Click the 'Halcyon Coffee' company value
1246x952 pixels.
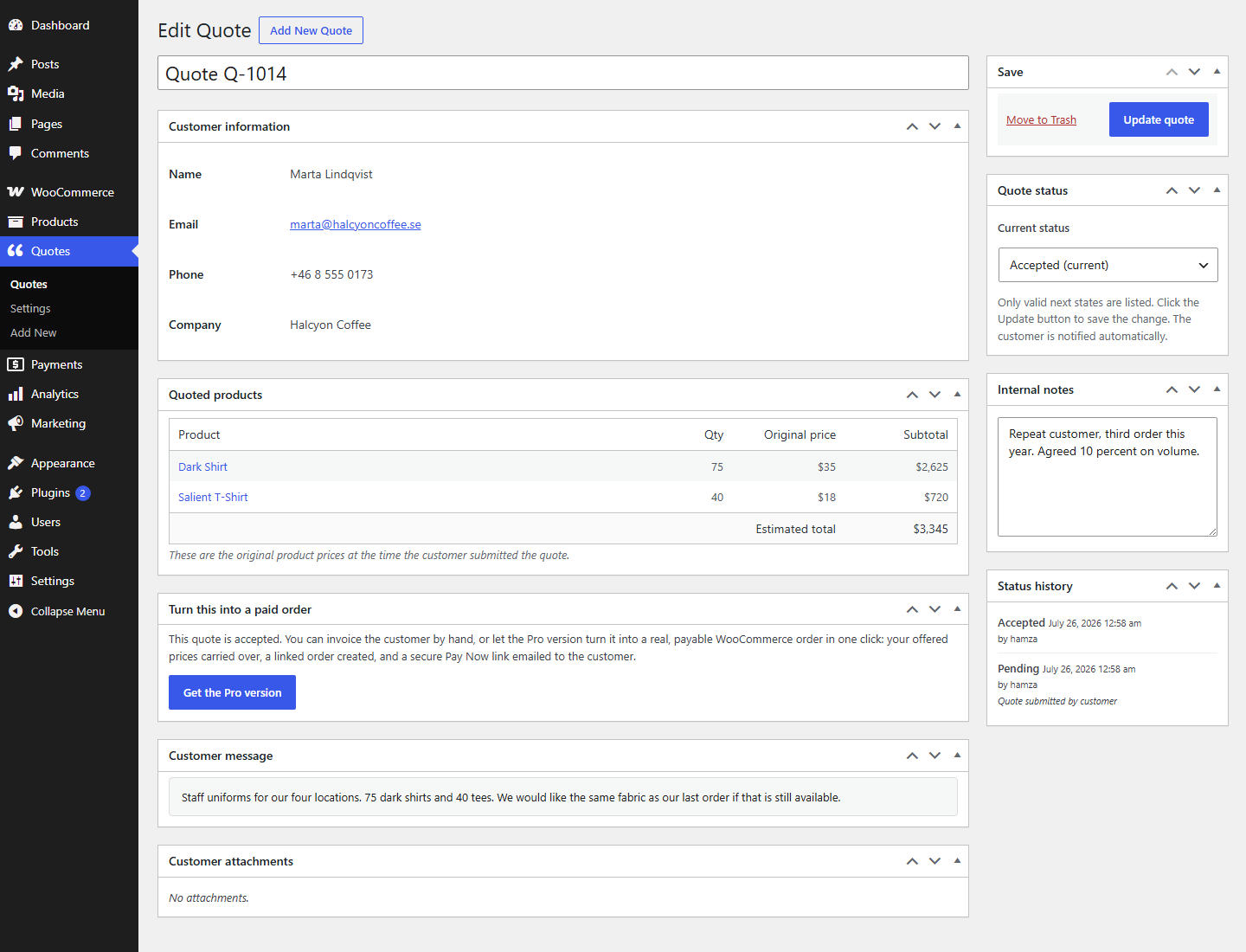[331, 325]
